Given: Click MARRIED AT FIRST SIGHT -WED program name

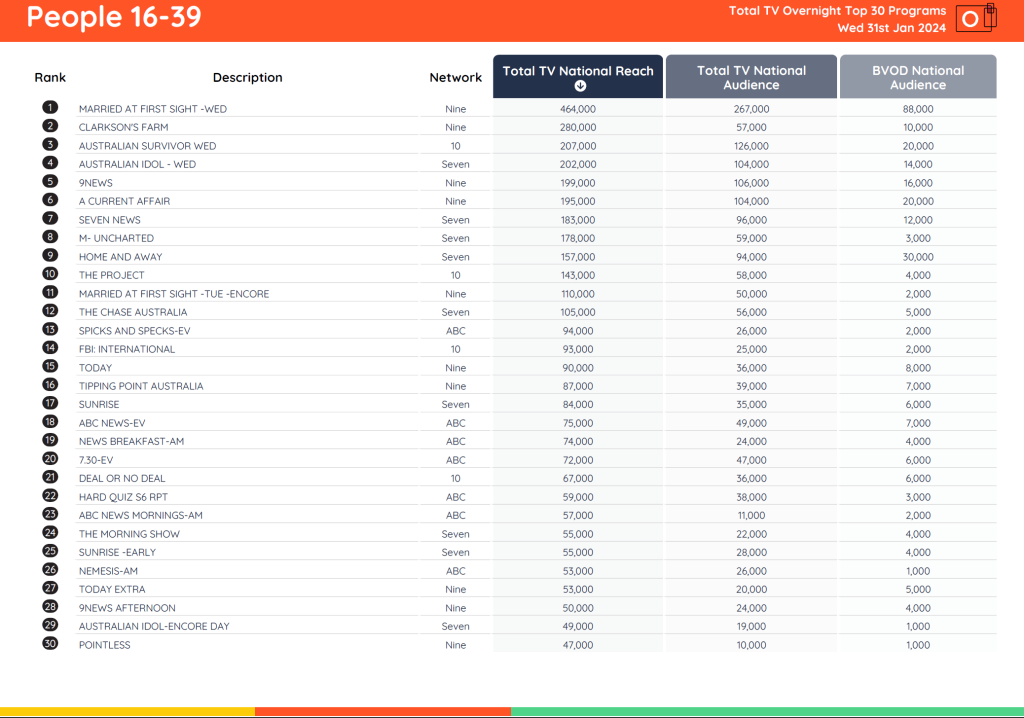Looking at the screenshot, I should pos(150,109).
